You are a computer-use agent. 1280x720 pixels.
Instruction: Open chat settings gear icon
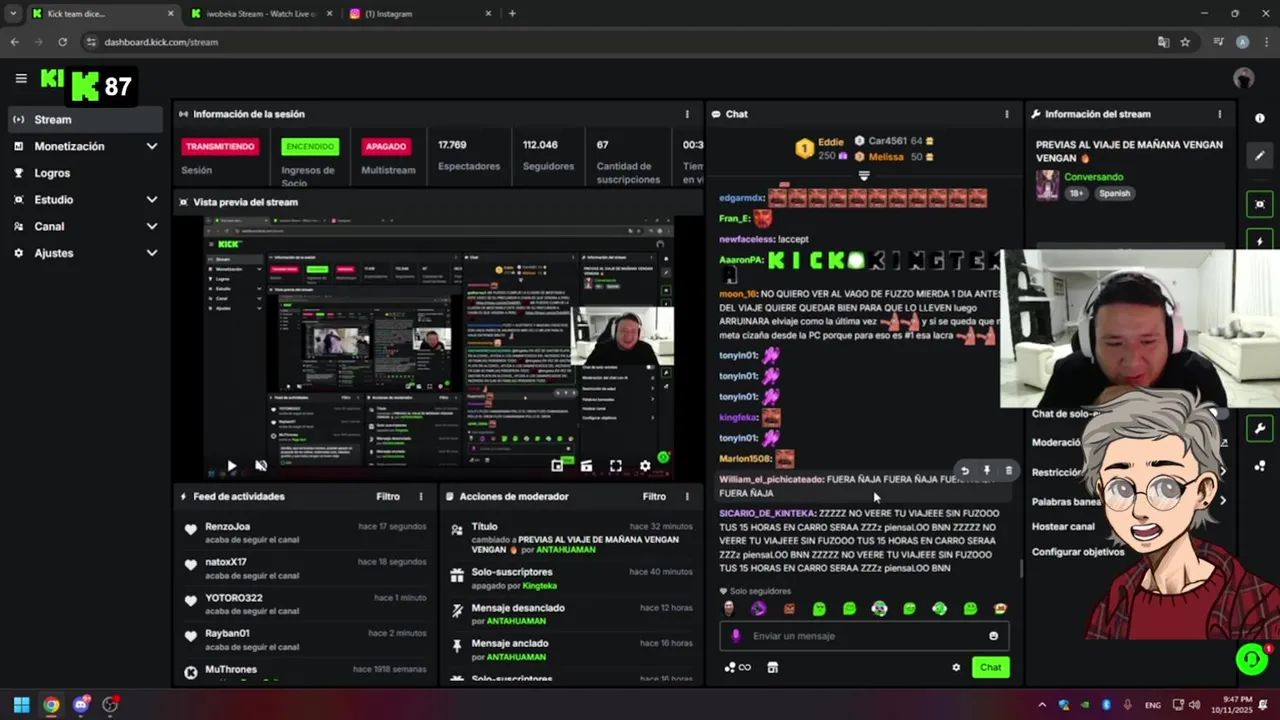(x=956, y=668)
